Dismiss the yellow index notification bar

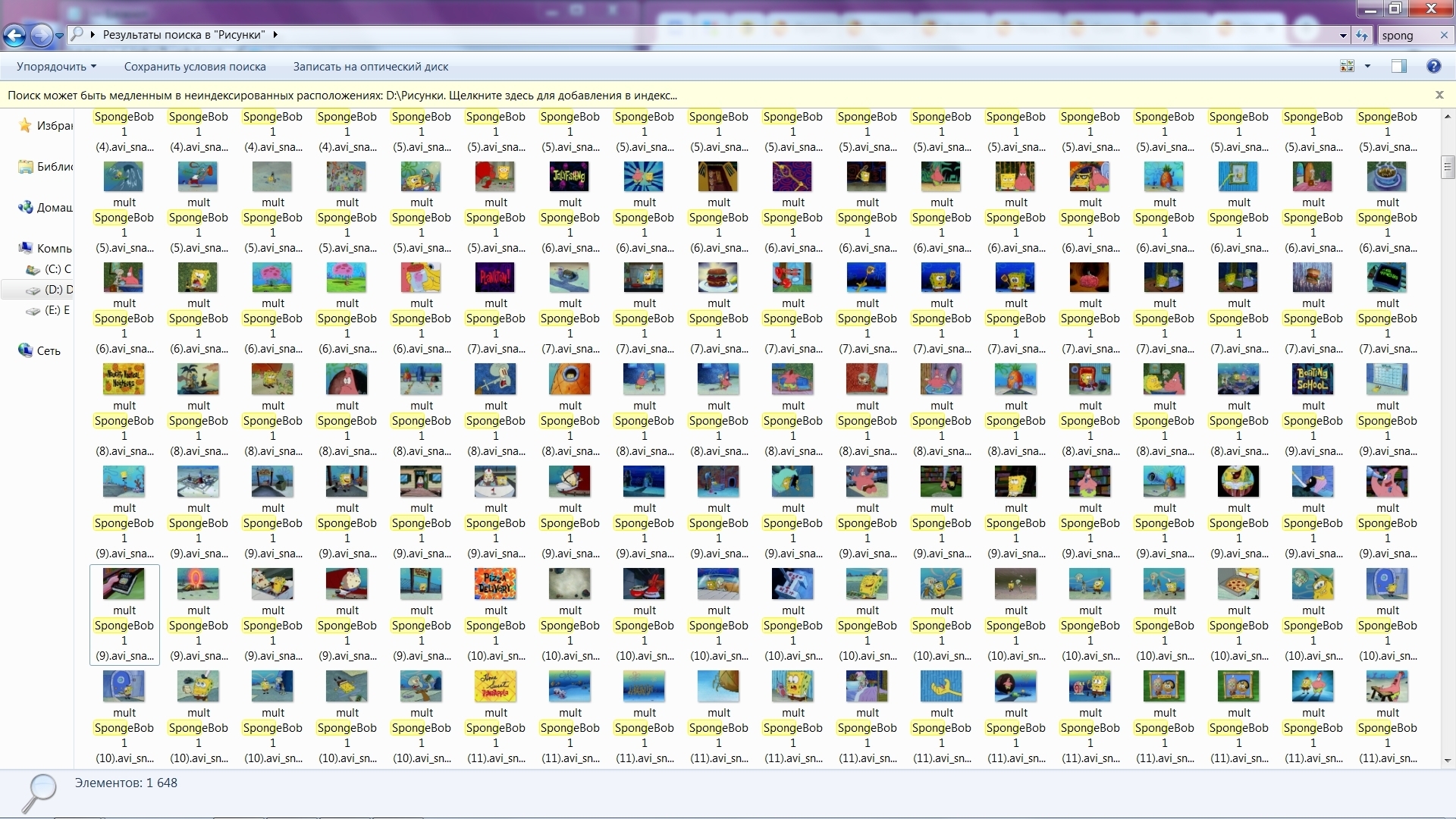point(1439,95)
